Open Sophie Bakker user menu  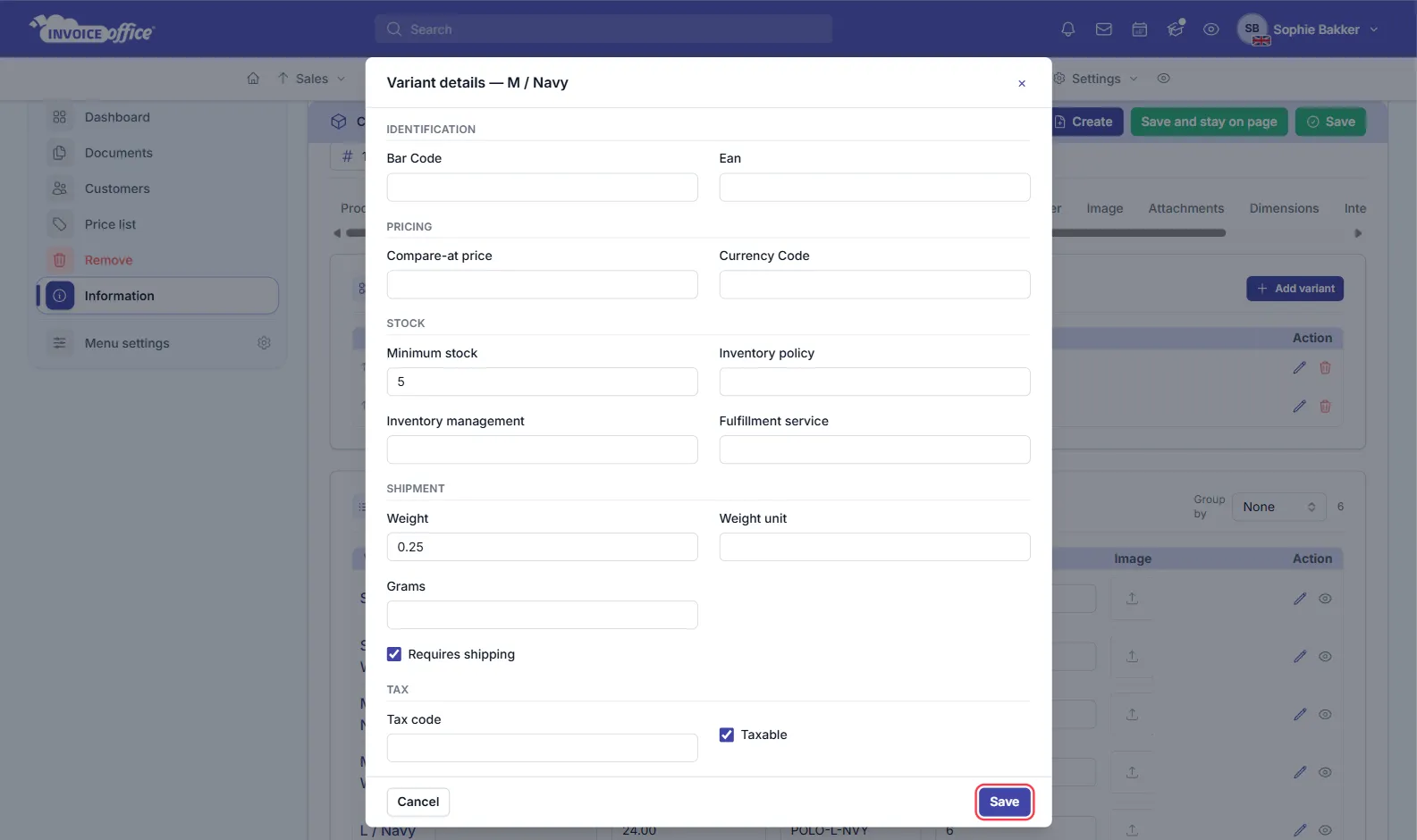pos(1309,29)
